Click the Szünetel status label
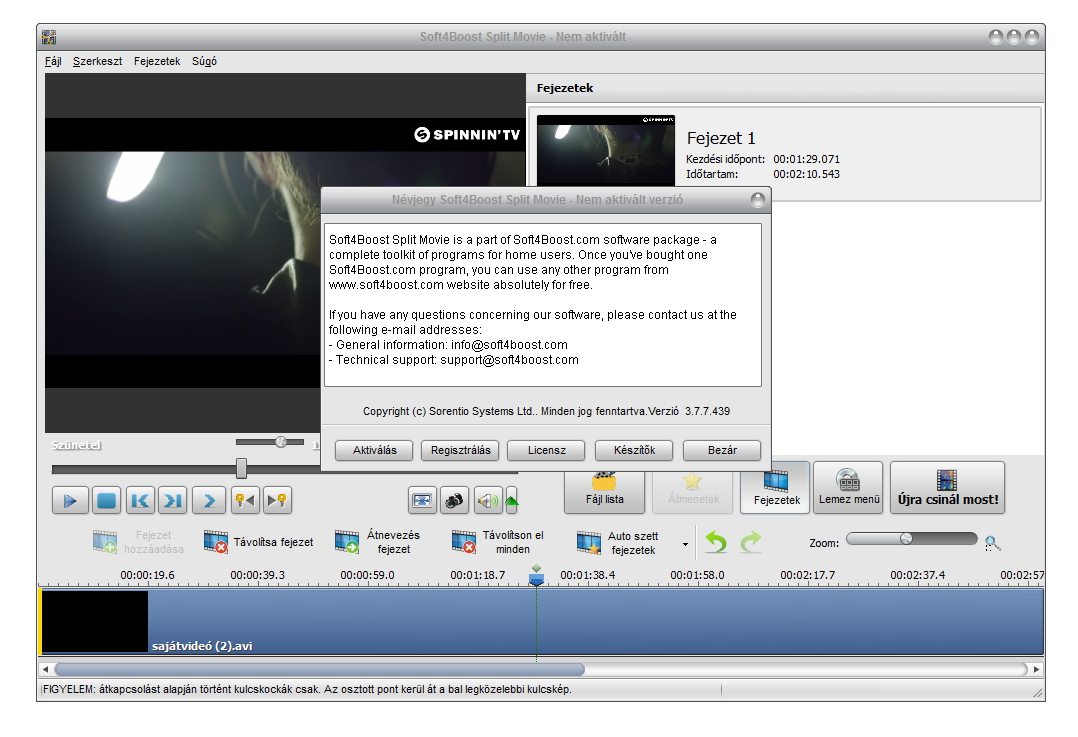The image size is (1078, 737). 76,445
